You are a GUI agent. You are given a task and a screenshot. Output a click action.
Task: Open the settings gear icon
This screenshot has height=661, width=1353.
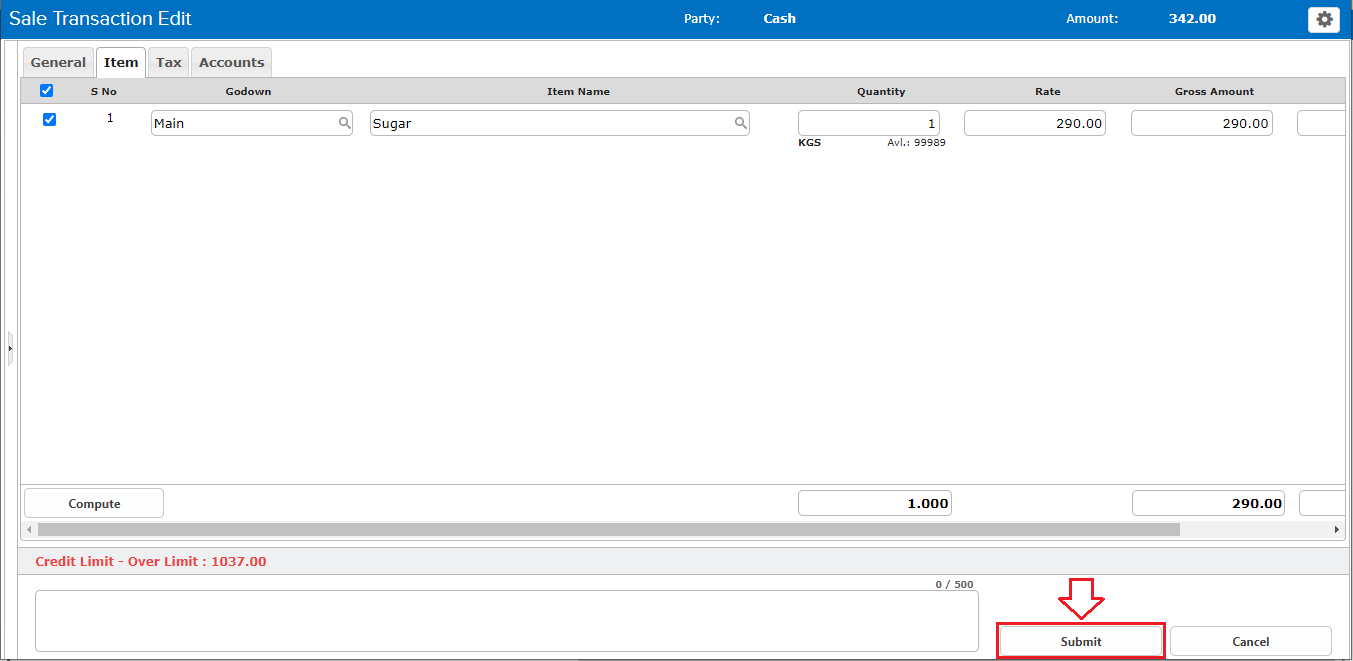click(x=1323, y=19)
